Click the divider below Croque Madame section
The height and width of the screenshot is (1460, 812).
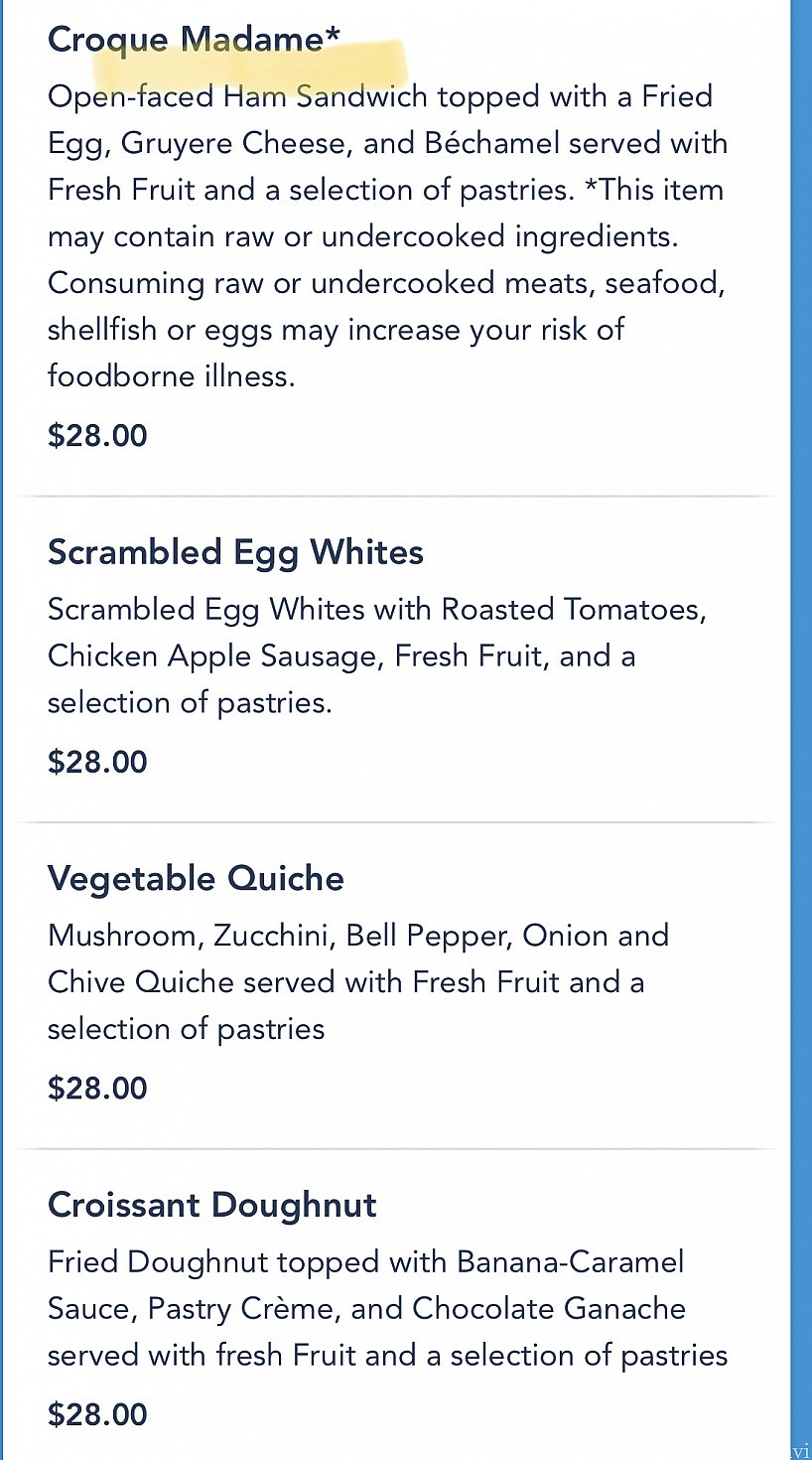coord(394,496)
